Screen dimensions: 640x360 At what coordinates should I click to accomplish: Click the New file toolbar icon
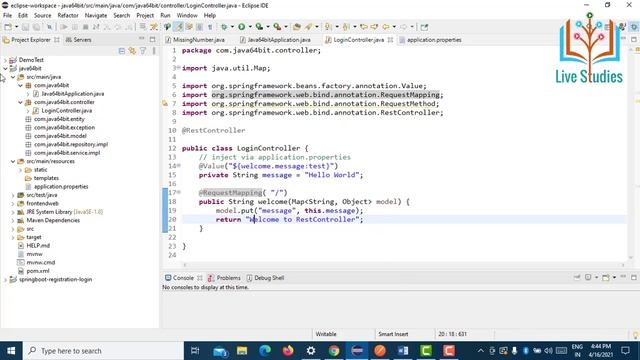8,27
